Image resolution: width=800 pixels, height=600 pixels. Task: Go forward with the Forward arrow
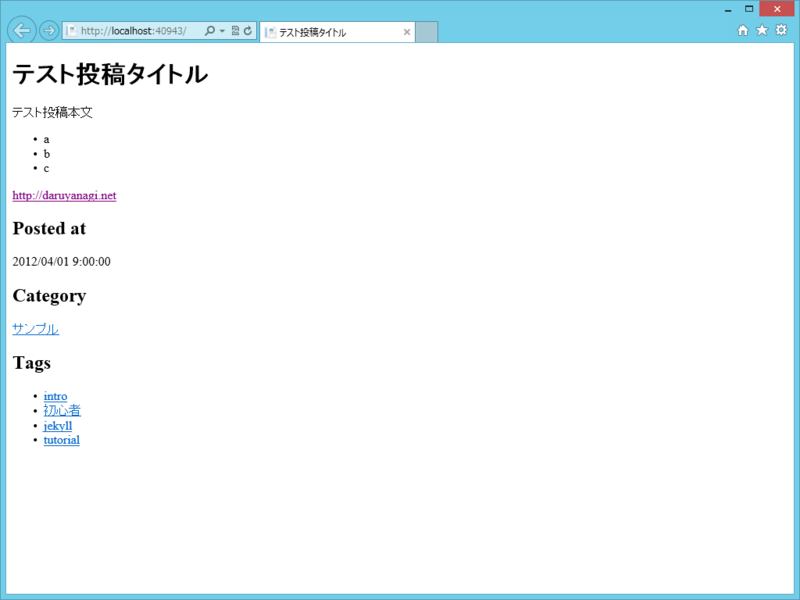tap(48, 30)
